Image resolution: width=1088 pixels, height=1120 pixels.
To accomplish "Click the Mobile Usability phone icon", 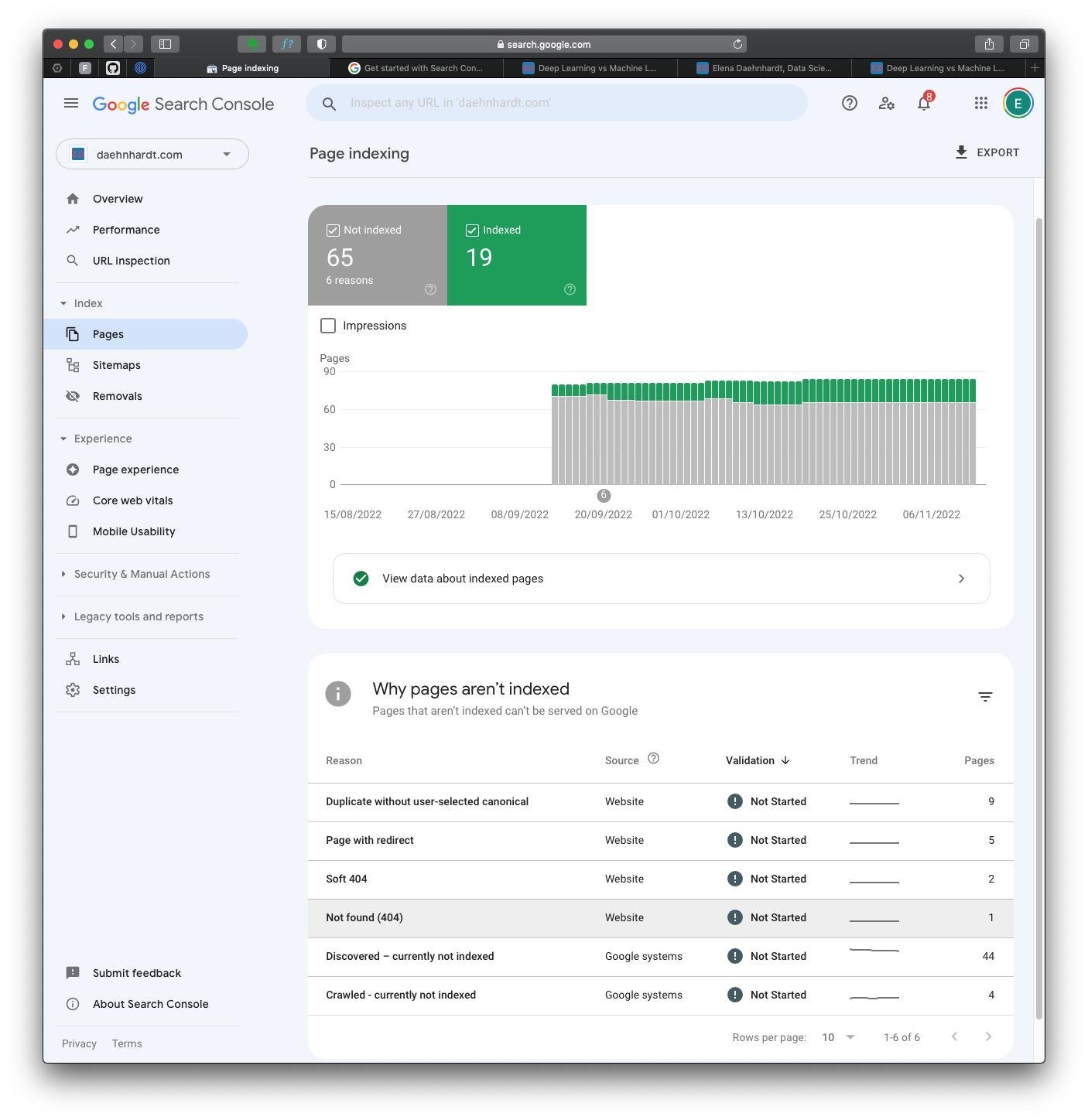I will pos(73,531).
